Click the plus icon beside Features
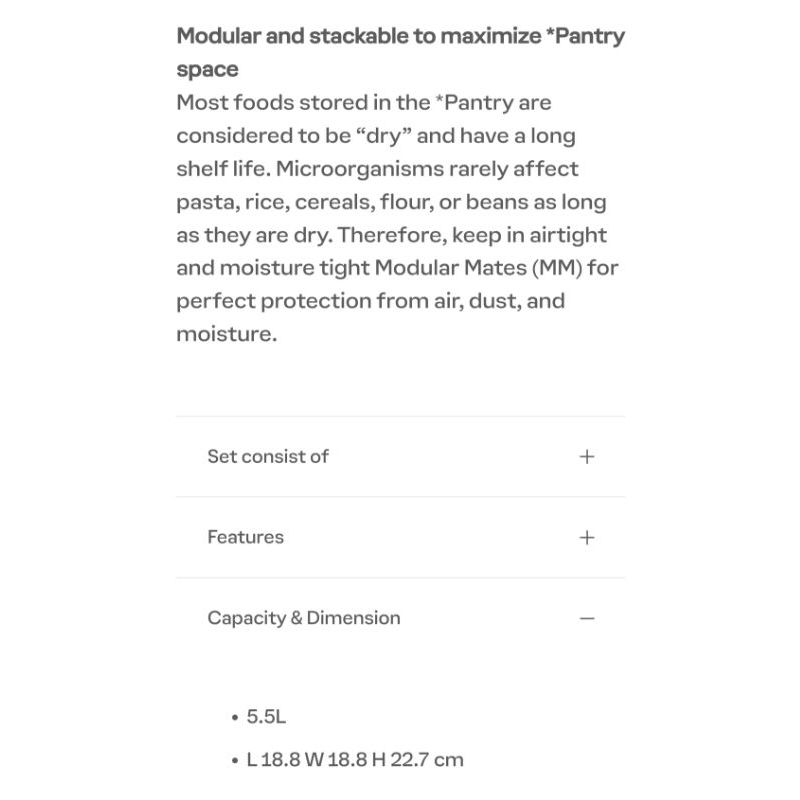The width and height of the screenshot is (800, 800). pyautogui.click(x=587, y=537)
